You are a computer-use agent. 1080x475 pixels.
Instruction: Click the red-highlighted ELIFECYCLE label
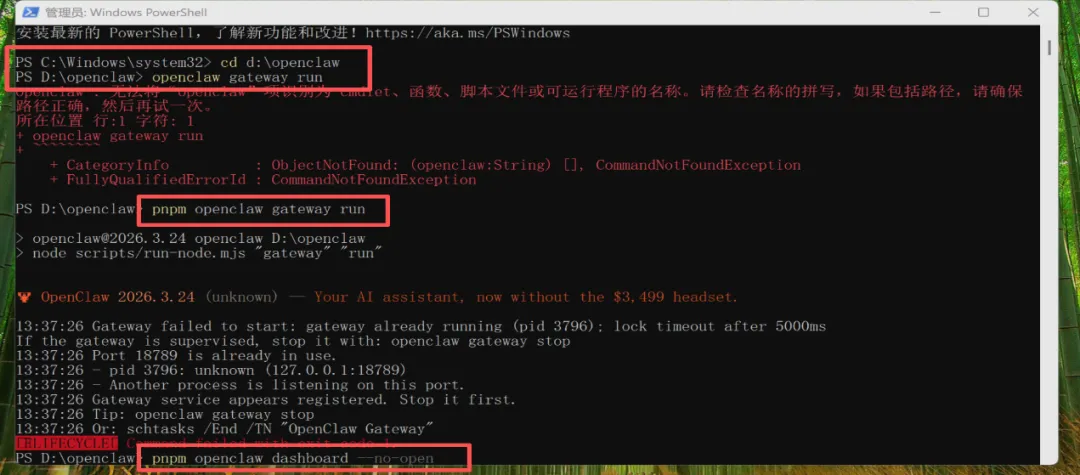(67, 443)
